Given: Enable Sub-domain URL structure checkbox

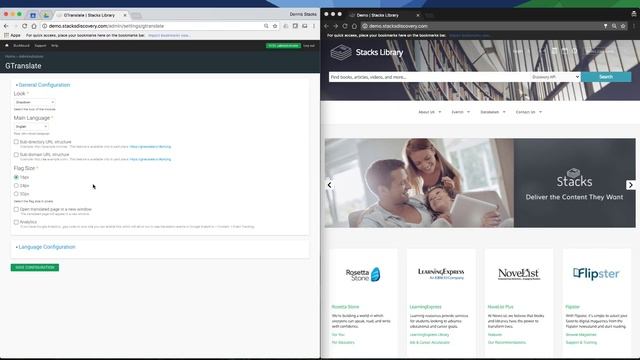Looking at the screenshot, I should (x=16, y=155).
